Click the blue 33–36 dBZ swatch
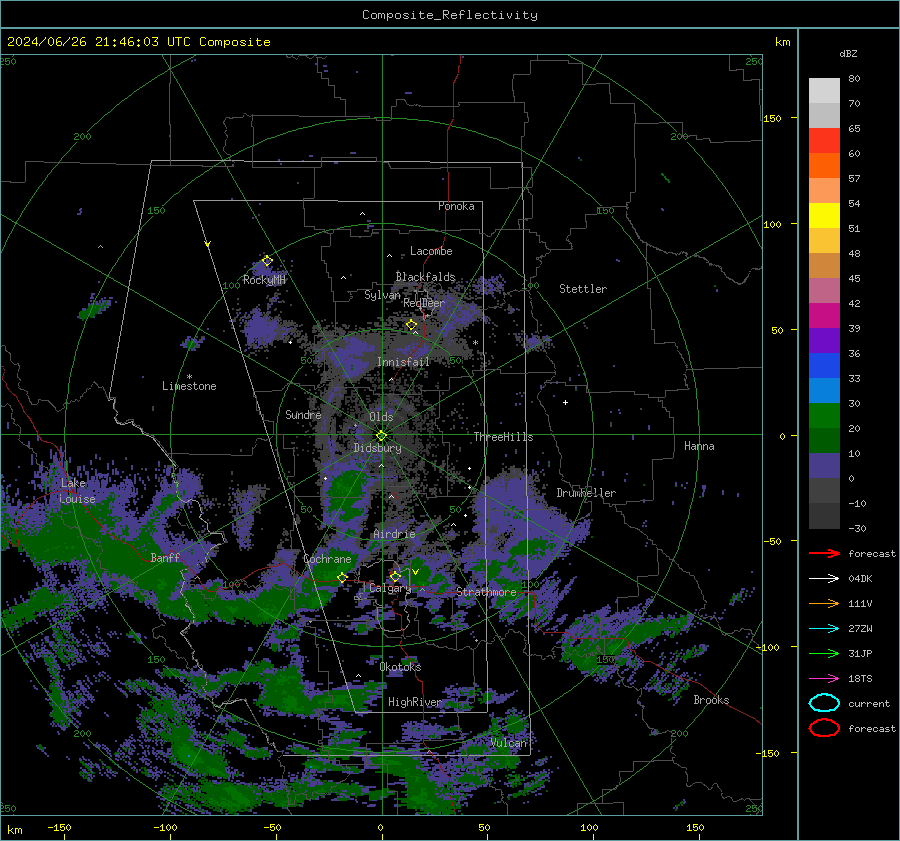The width and height of the screenshot is (900, 841). click(824, 366)
